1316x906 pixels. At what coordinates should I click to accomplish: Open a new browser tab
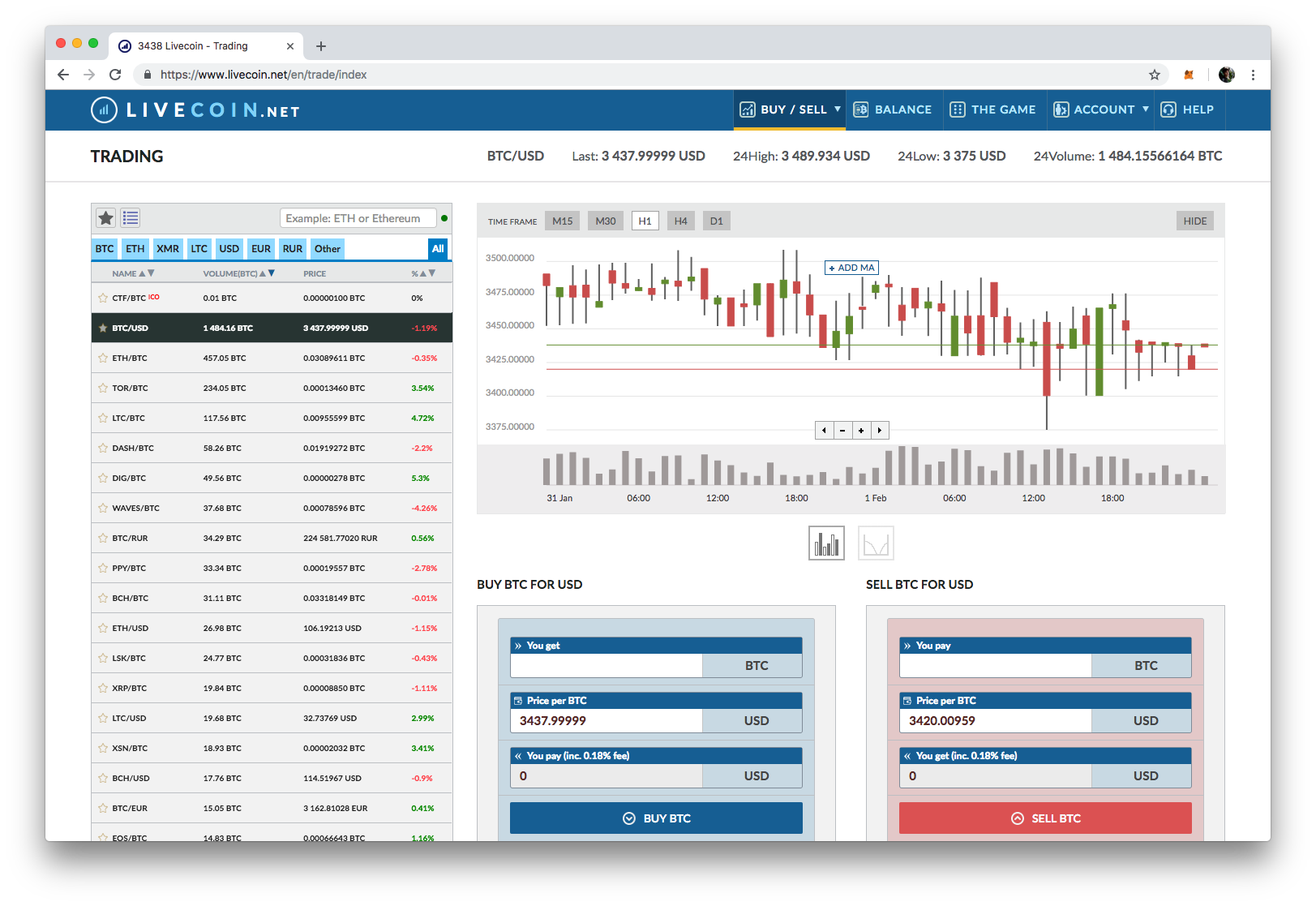pos(321,46)
